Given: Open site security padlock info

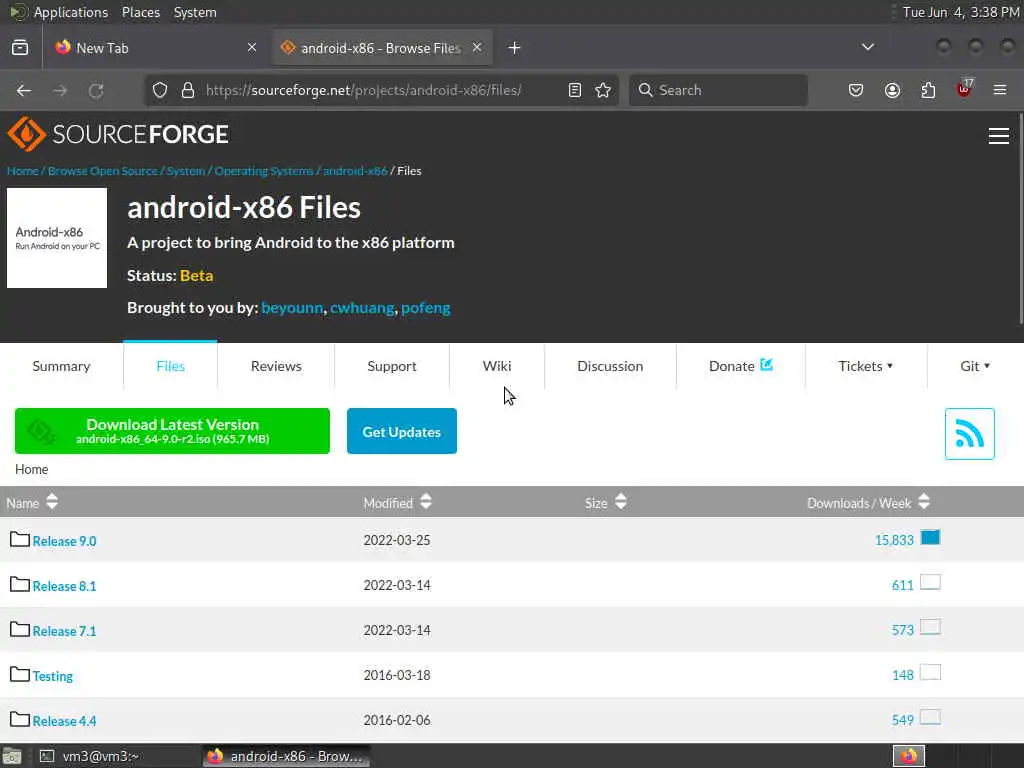Looking at the screenshot, I should 188,90.
